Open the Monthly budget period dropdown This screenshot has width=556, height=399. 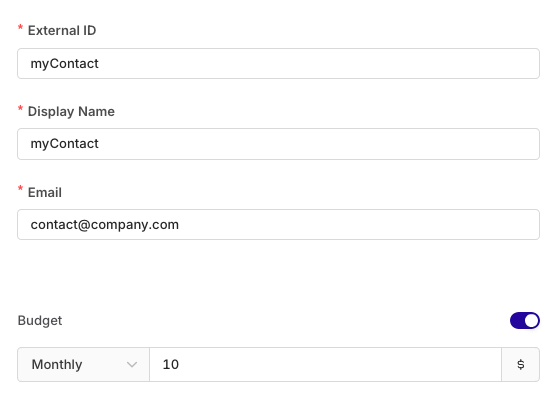[83, 365]
